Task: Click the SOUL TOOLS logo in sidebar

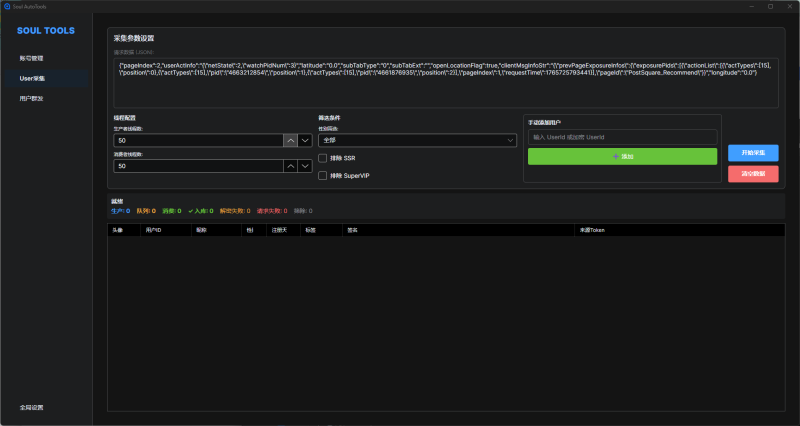Action: [x=46, y=31]
